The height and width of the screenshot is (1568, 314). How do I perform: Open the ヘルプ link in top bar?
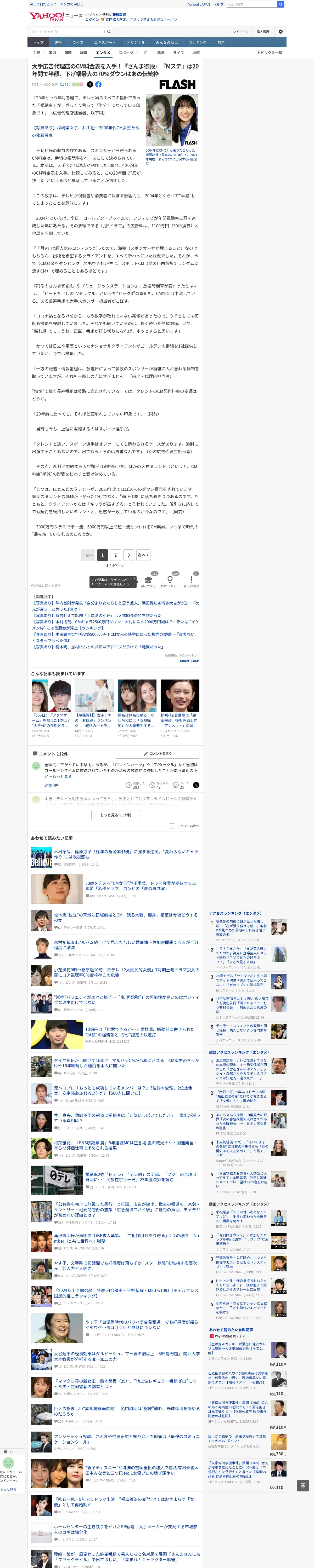pos(218,4)
